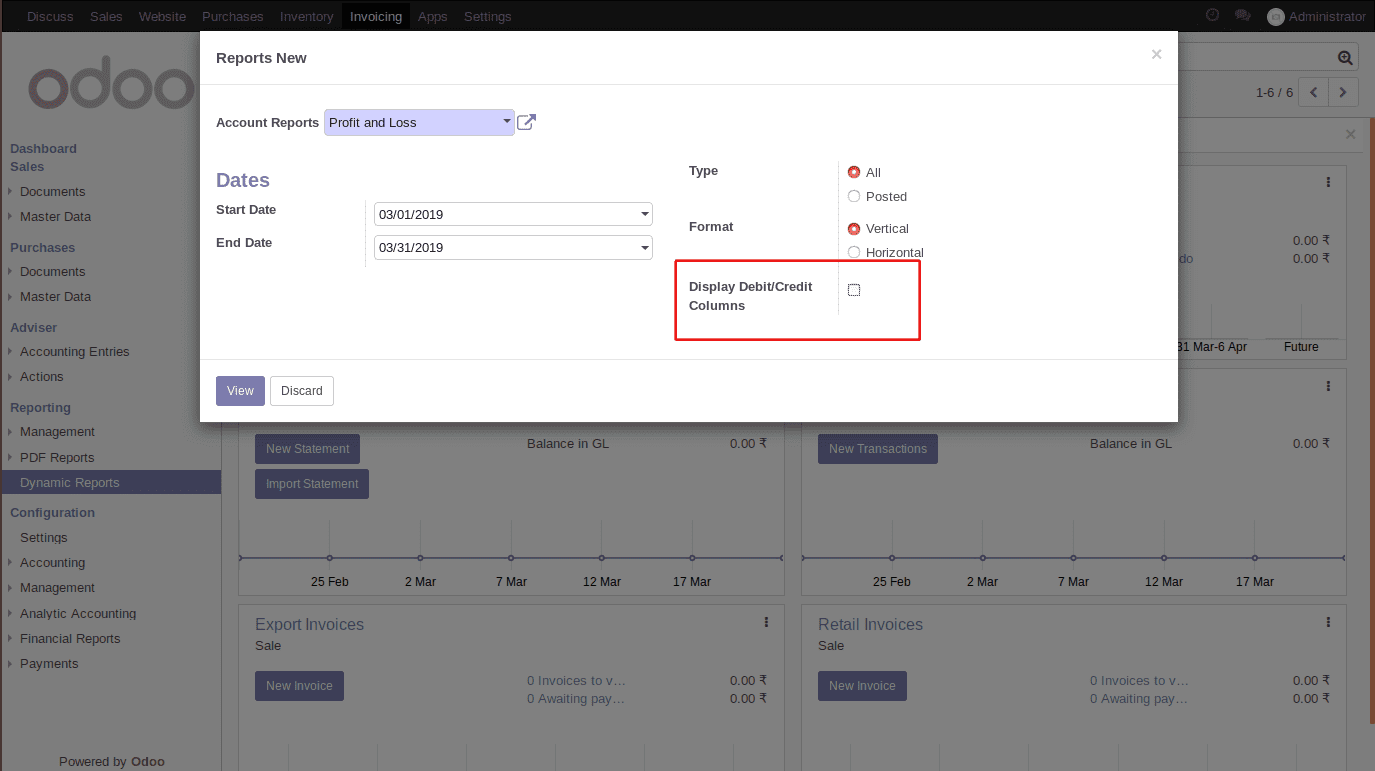Open Retail Invoices card options menu

tap(1328, 622)
